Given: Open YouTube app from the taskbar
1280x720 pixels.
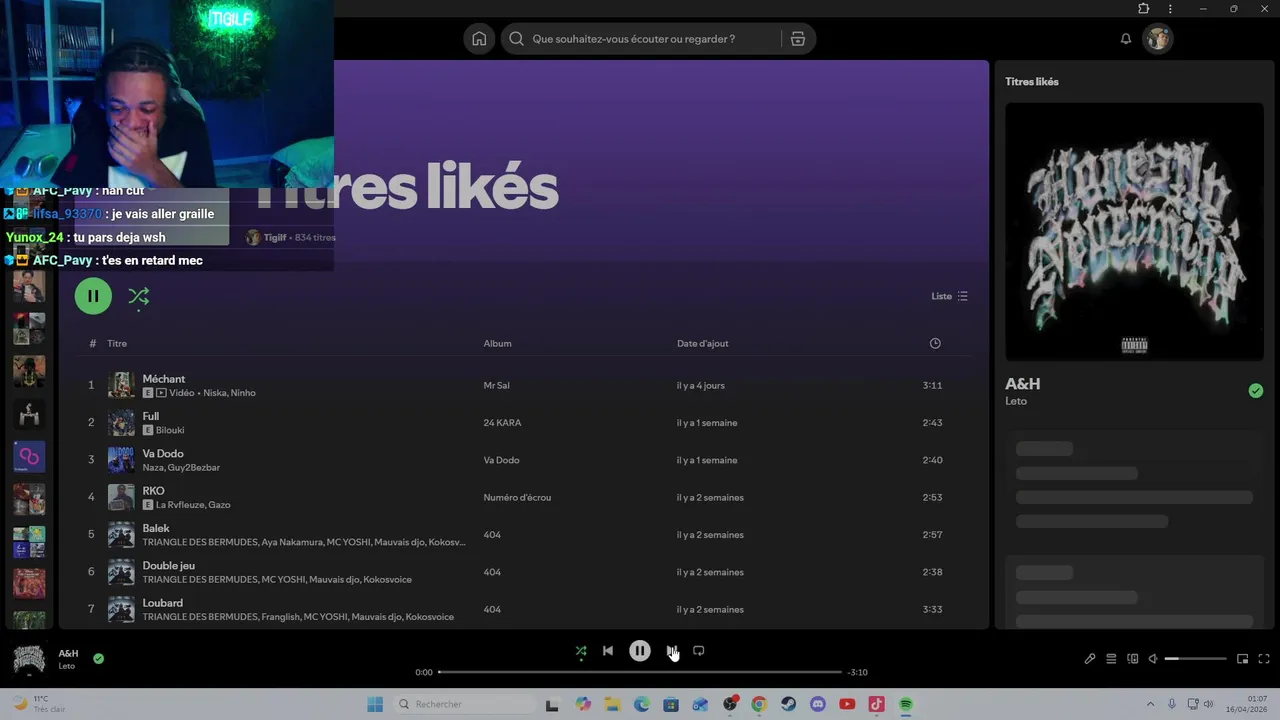Looking at the screenshot, I should 847,704.
